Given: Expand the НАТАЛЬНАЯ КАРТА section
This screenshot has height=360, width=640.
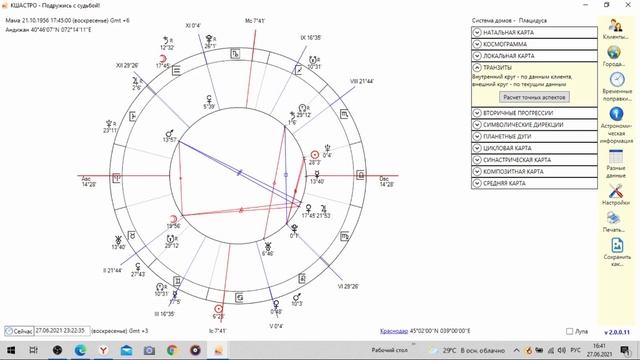Looking at the screenshot, I should pyautogui.click(x=534, y=32).
